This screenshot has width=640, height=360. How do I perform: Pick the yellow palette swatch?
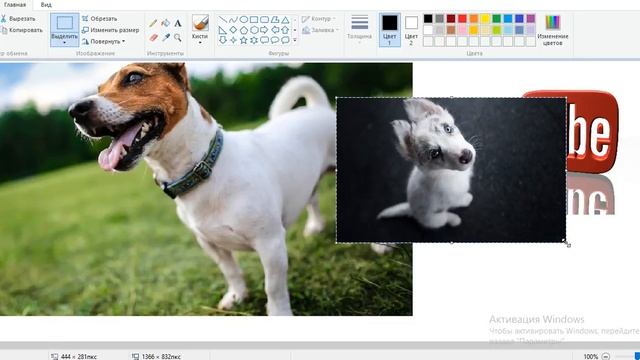(x=485, y=18)
